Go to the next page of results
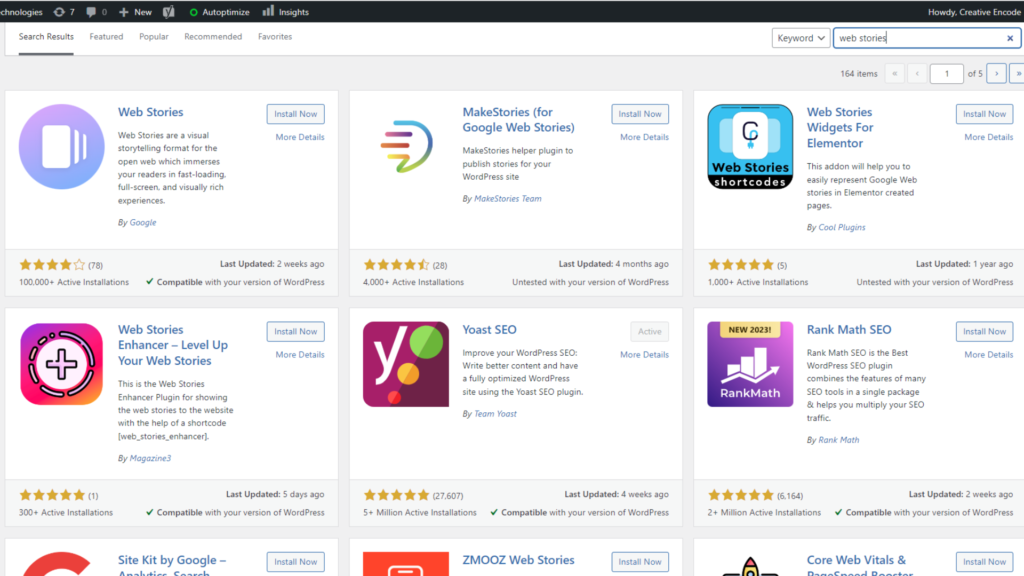The image size is (1024, 576). [x=995, y=73]
